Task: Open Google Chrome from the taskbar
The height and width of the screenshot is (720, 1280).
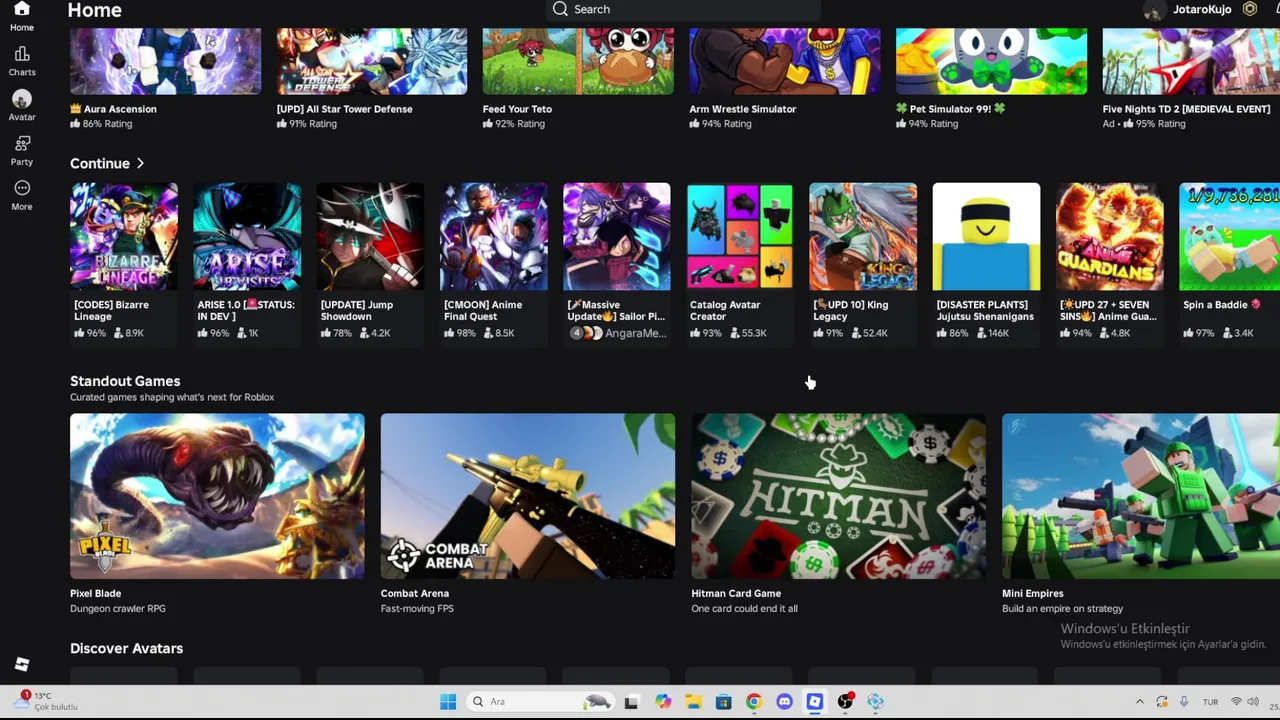Action: [754, 702]
